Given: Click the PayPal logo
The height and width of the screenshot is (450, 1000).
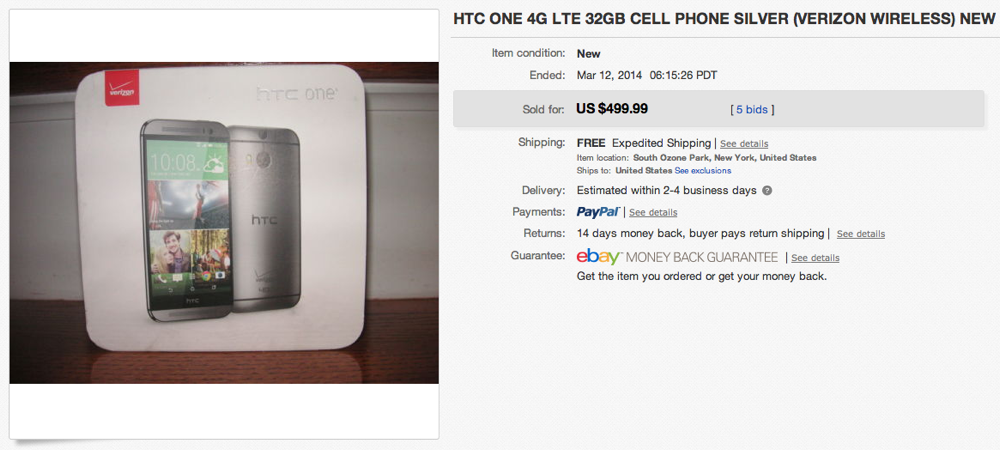Looking at the screenshot, I should pyautogui.click(x=598, y=212).
